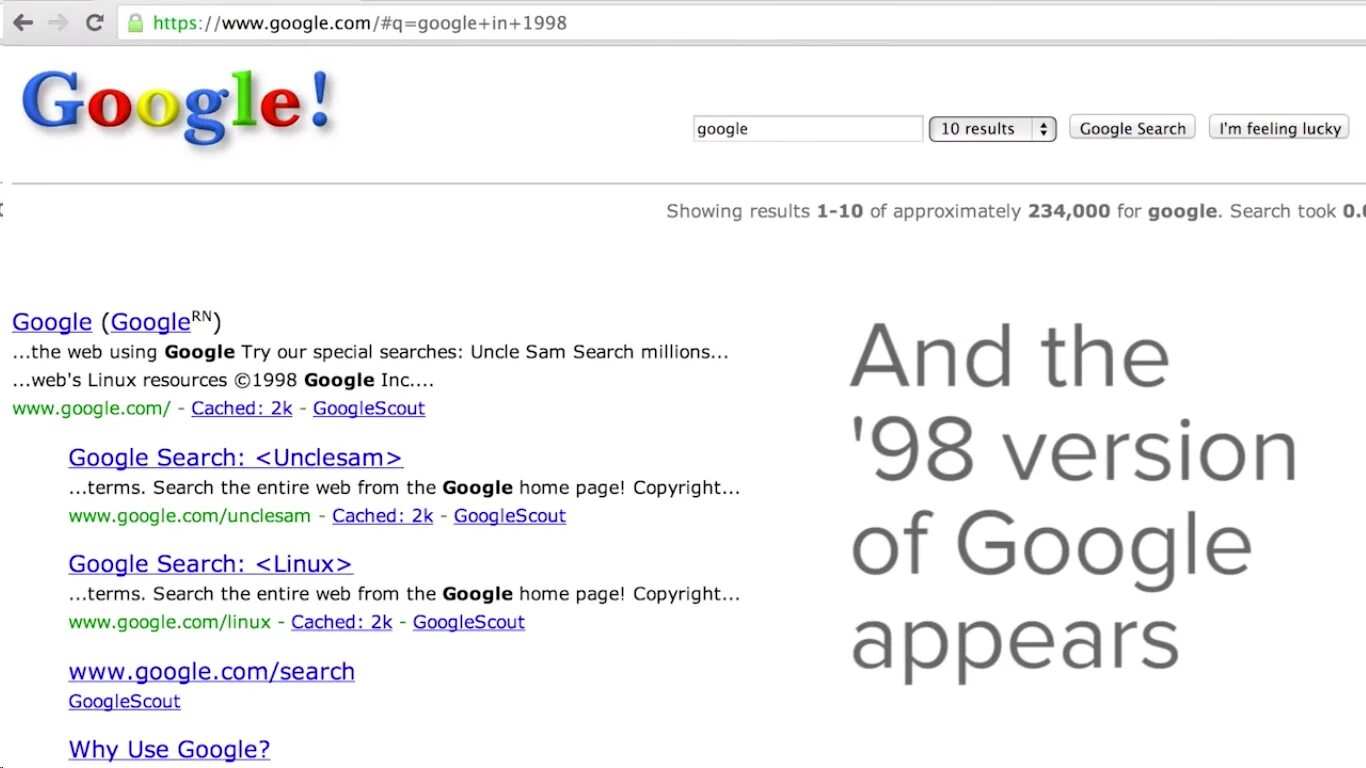Image resolution: width=1366 pixels, height=768 pixels.
Task: Open Google Search: <Unclesam> result
Action: (235, 458)
